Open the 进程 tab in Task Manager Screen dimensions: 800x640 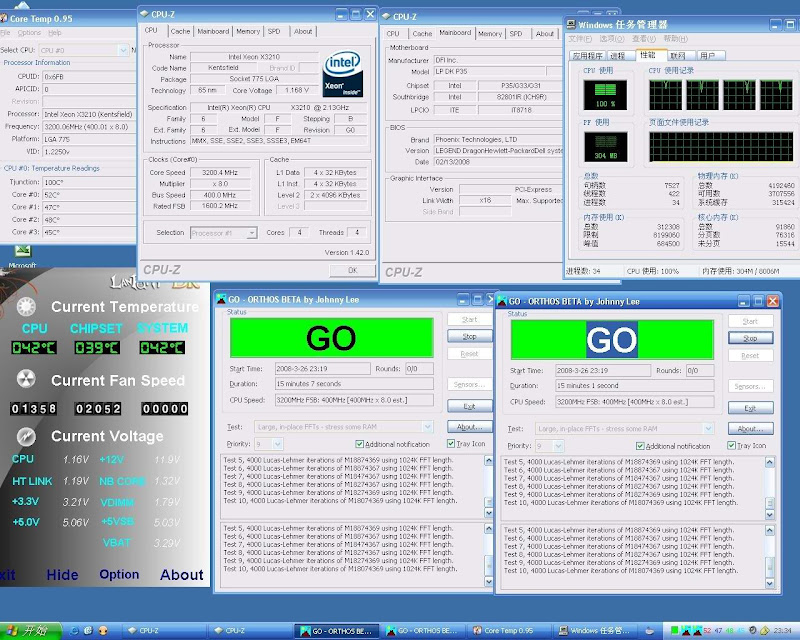pos(617,56)
